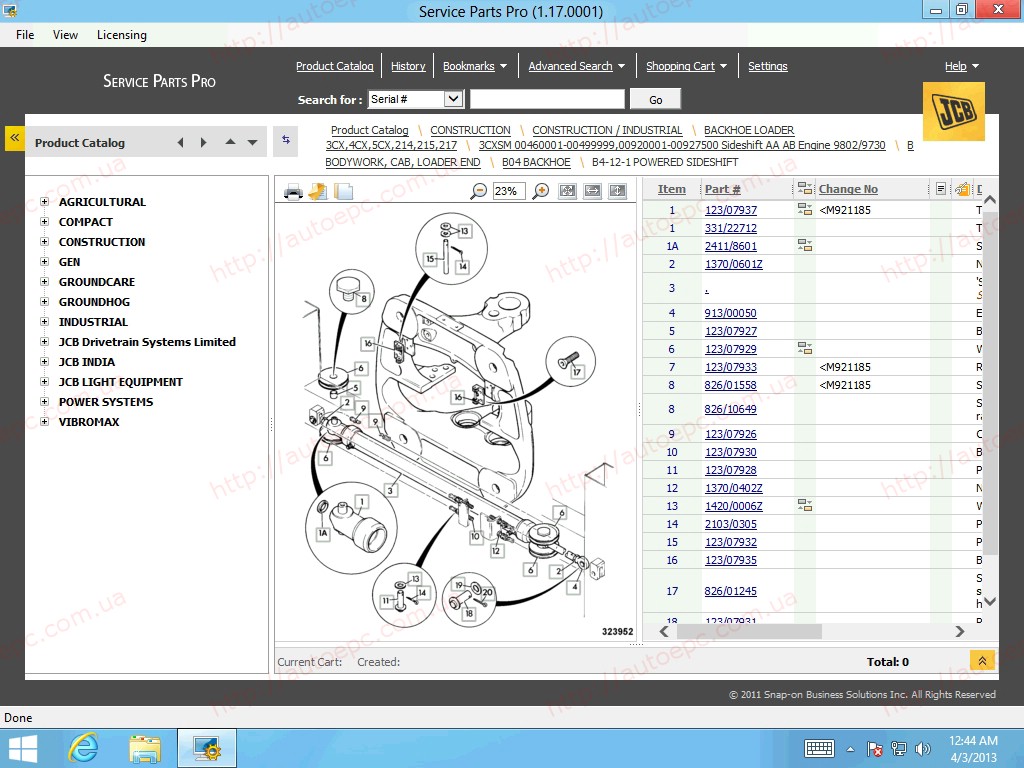The width and height of the screenshot is (1024, 768).
Task: Fit the diagram to the whole window
Action: 568,191
